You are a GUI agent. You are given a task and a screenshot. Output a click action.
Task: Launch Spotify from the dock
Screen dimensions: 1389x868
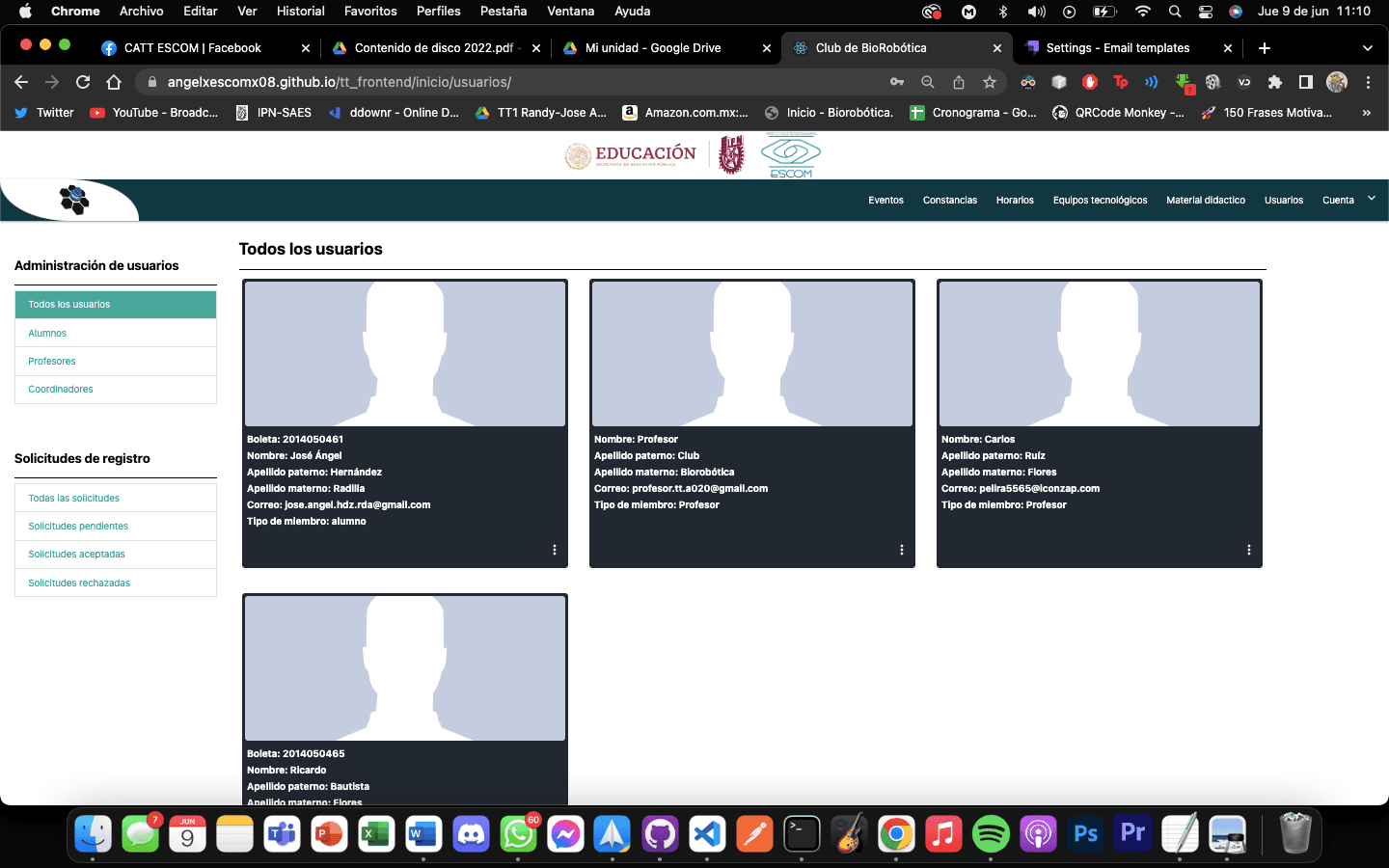pyautogui.click(x=991, y=834)
